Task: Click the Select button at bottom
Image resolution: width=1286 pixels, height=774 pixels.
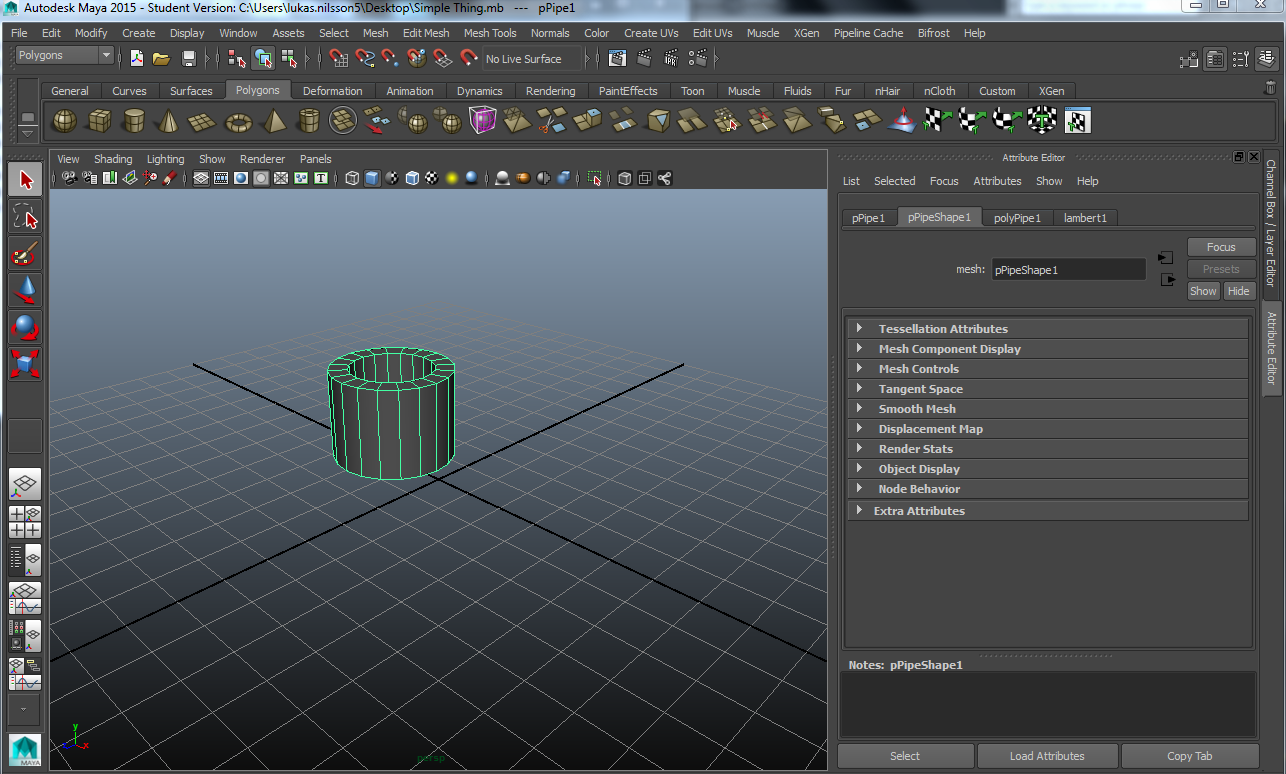Action: (905, 756)
